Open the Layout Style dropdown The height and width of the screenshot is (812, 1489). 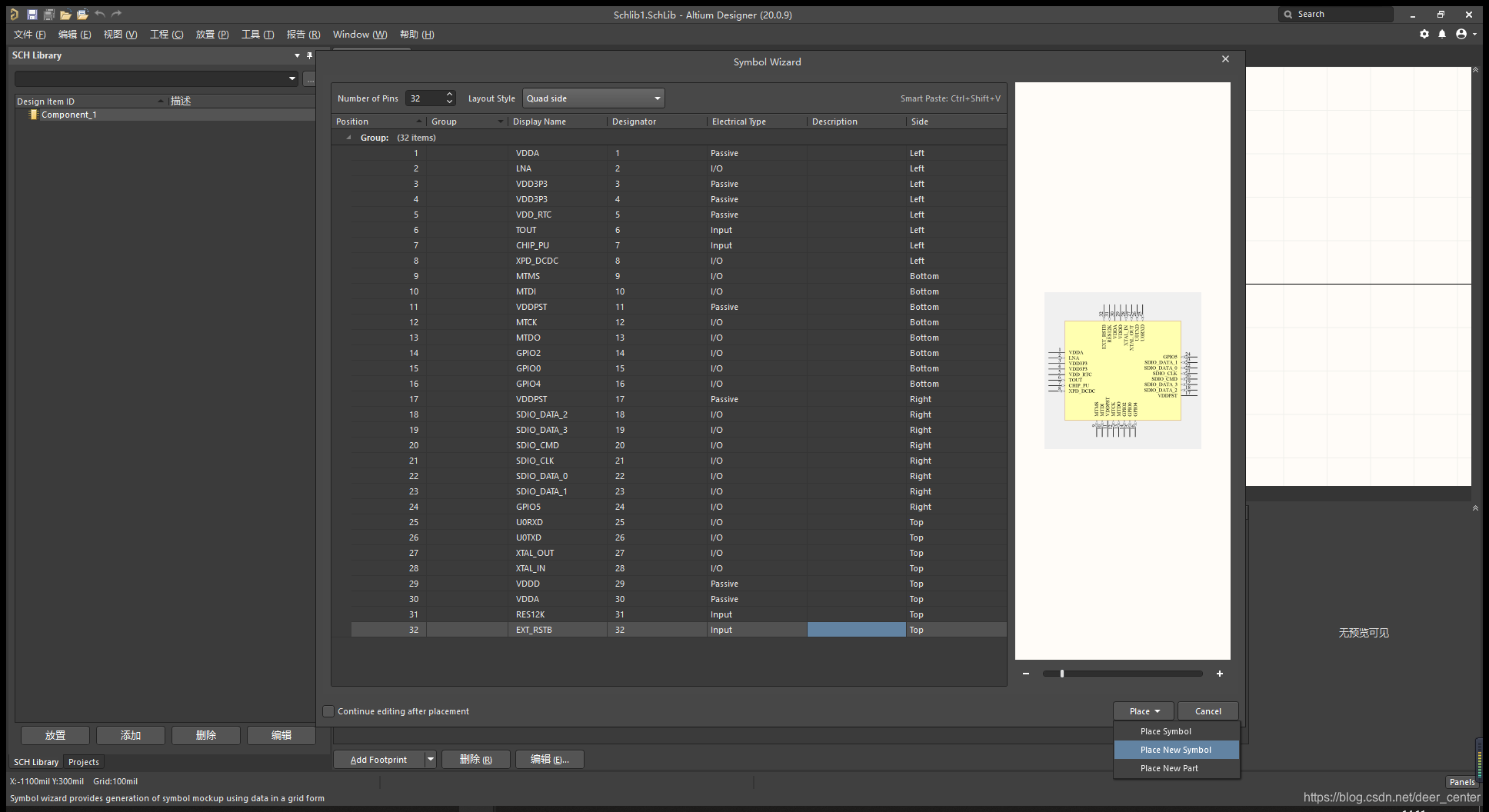(593, 98)
